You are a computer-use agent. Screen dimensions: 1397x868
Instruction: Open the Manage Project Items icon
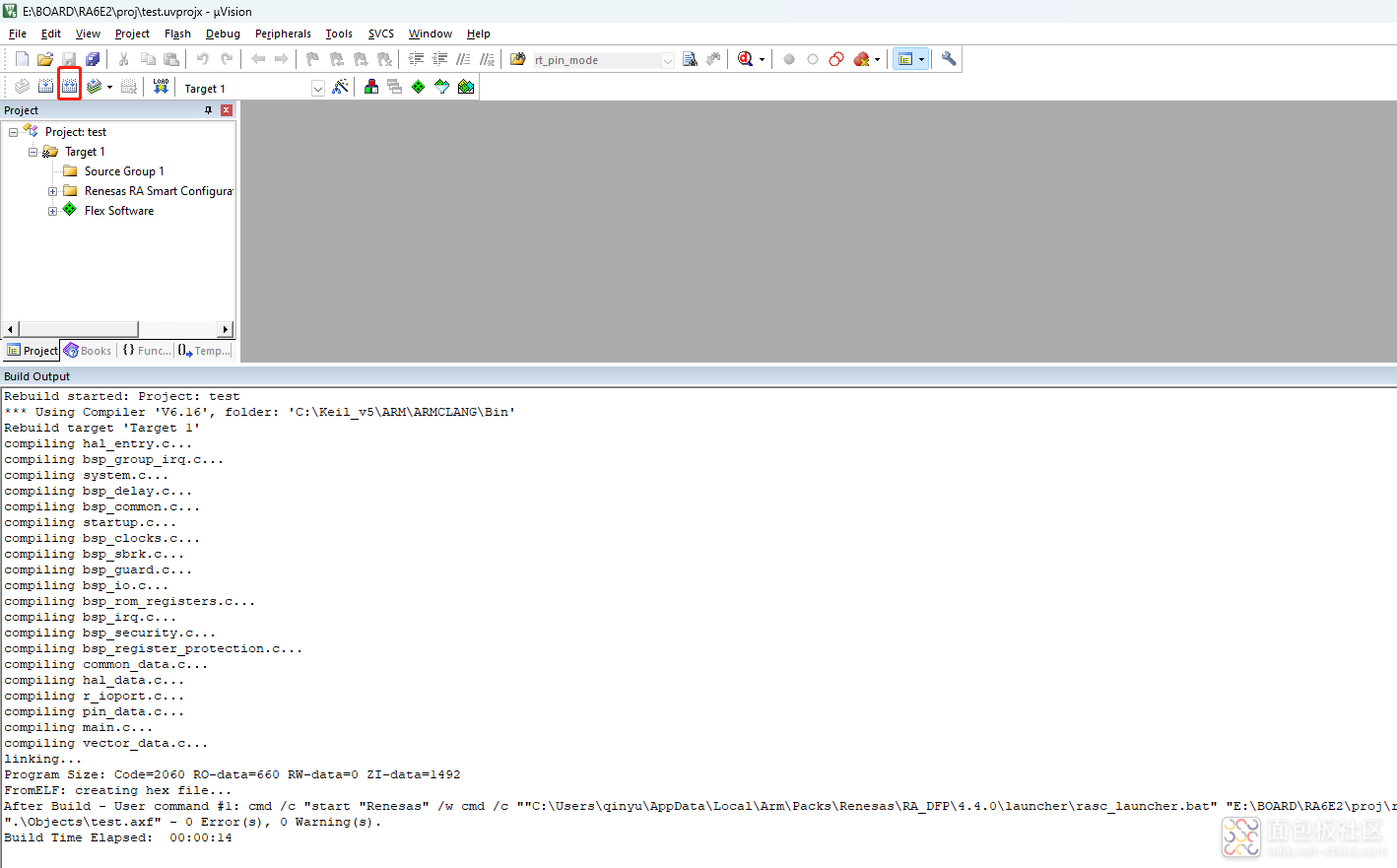tap(371, 87)
